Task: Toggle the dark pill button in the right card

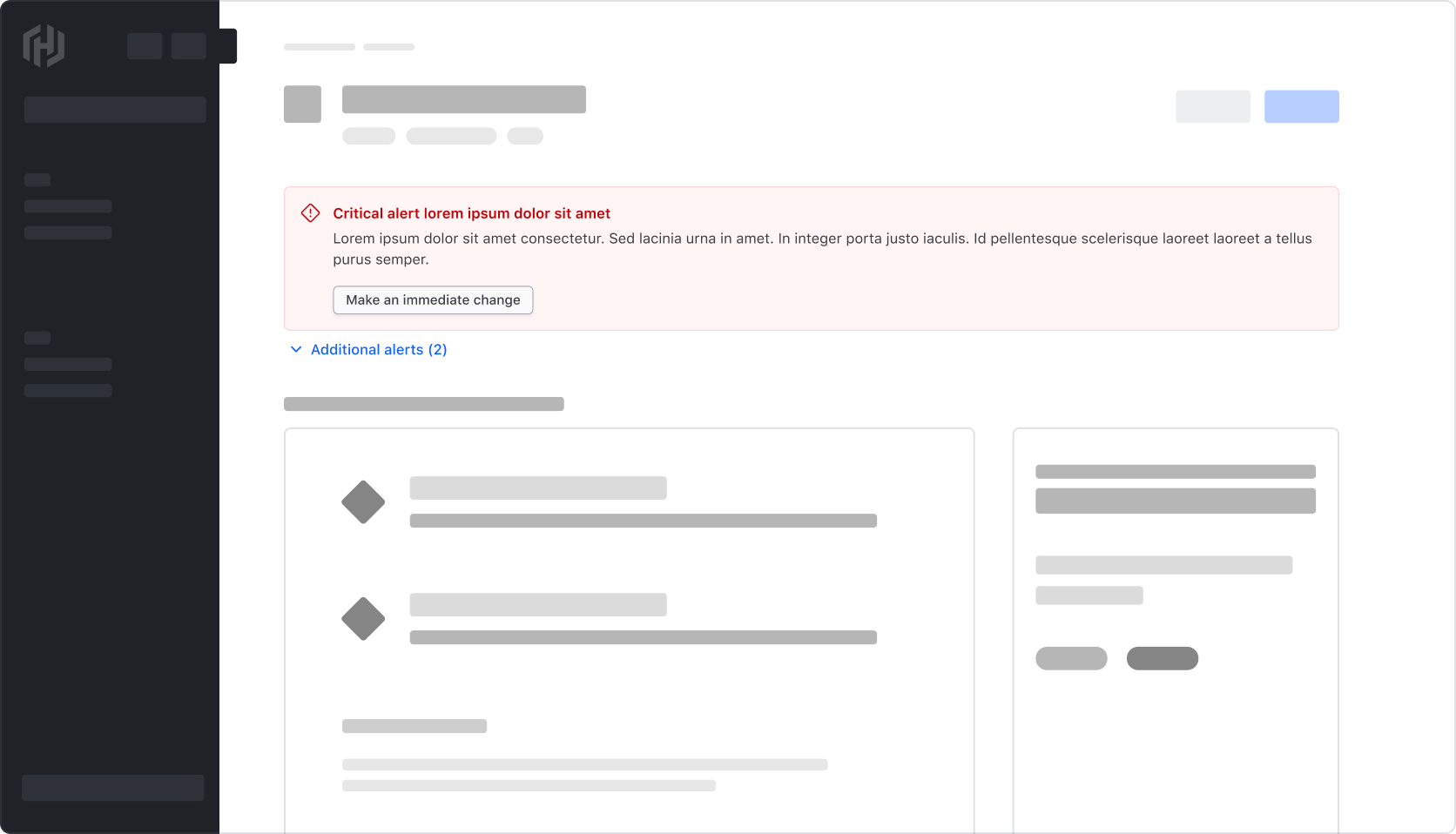Action: coord(1163,658)
